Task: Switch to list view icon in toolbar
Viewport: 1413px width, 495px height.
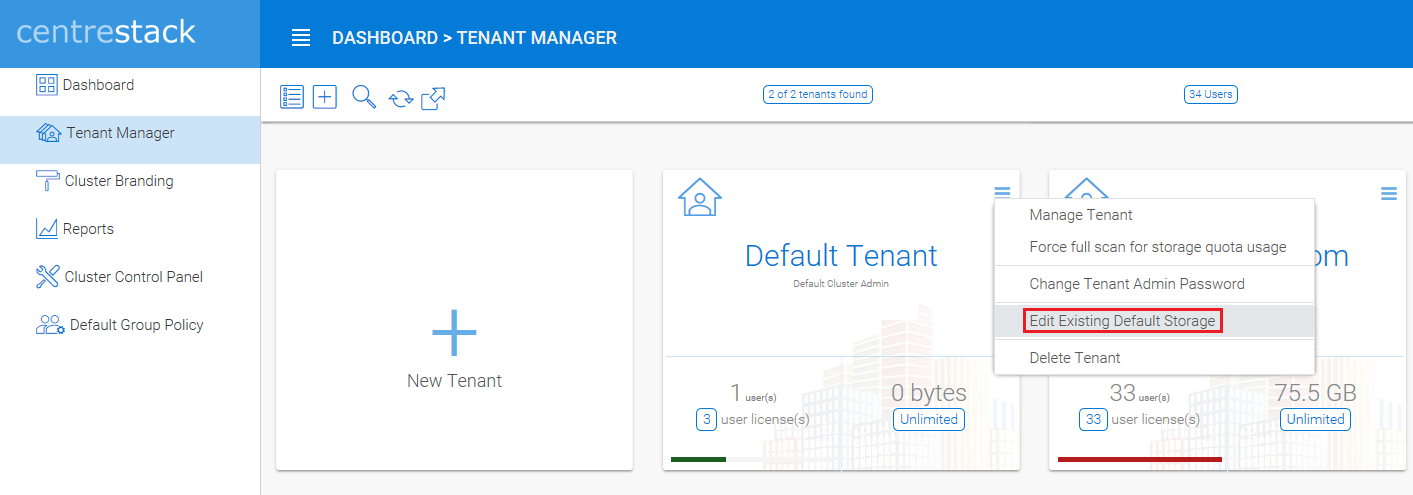Action: tap(291, 97)
